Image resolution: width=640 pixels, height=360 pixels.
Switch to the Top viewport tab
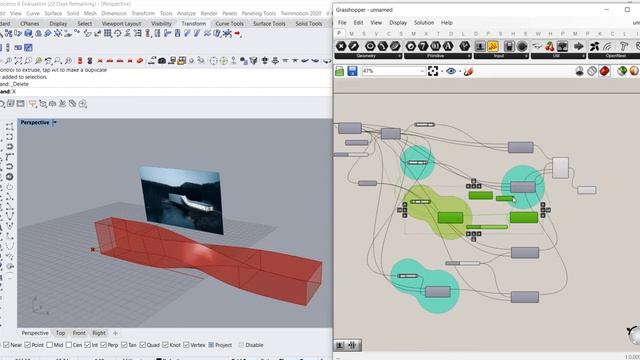pos(60,333)
